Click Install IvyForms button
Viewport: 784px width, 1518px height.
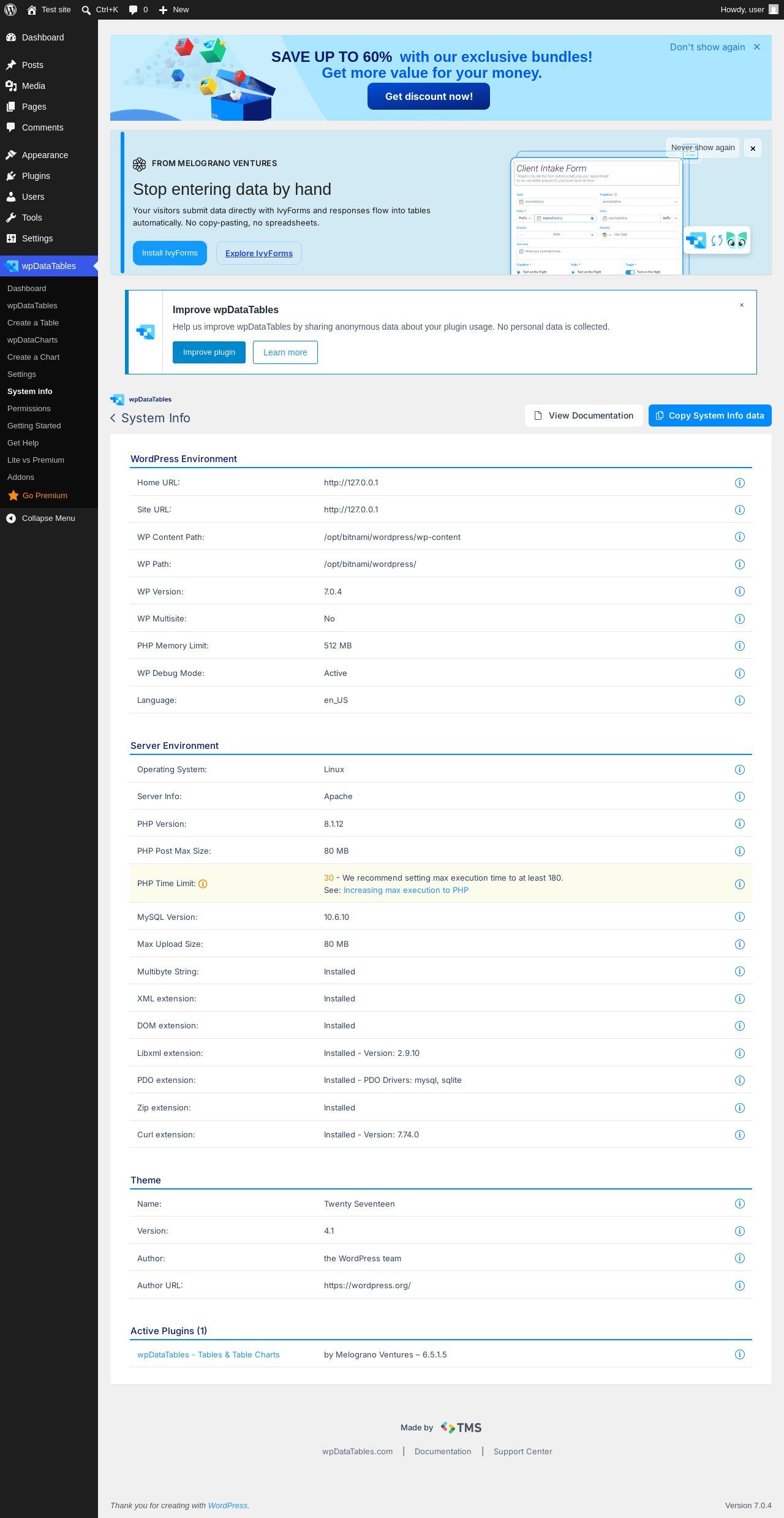[x=170, y=253]
